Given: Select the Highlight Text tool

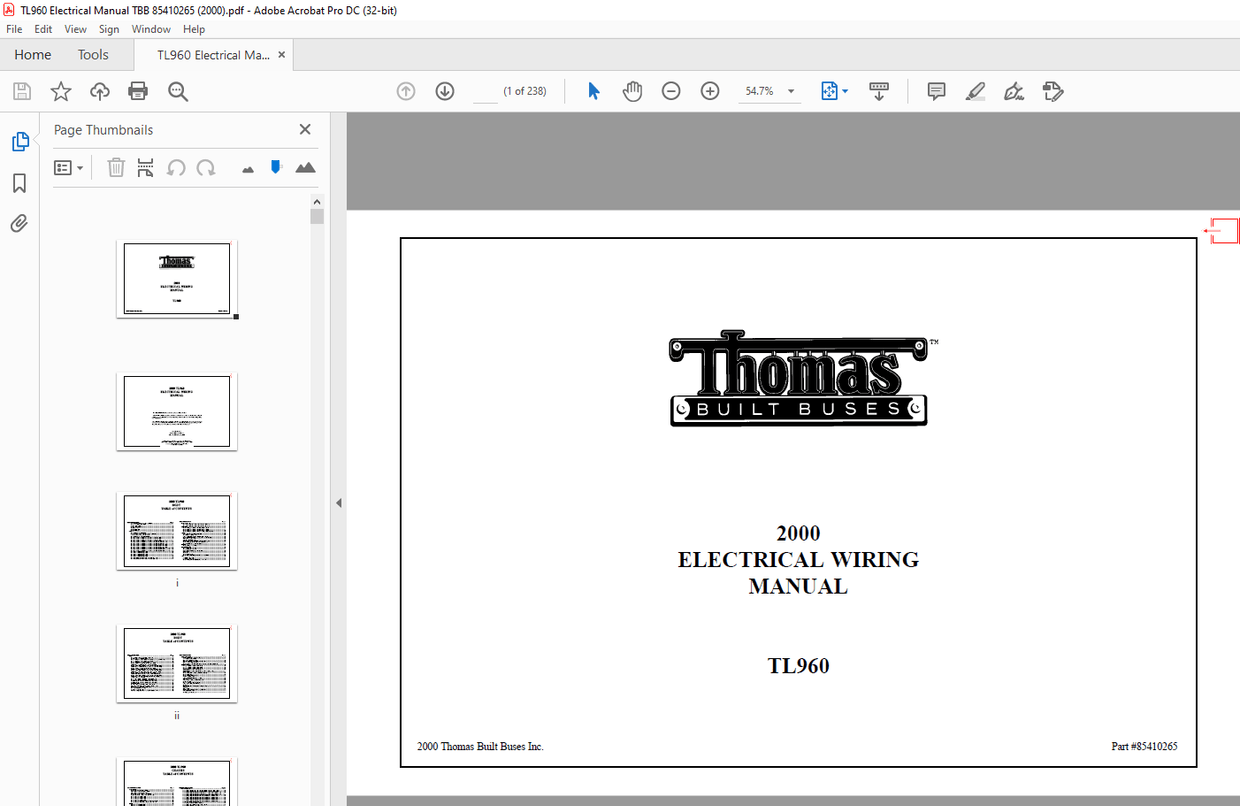Looking at the screenshot, I should coord(975,91).
